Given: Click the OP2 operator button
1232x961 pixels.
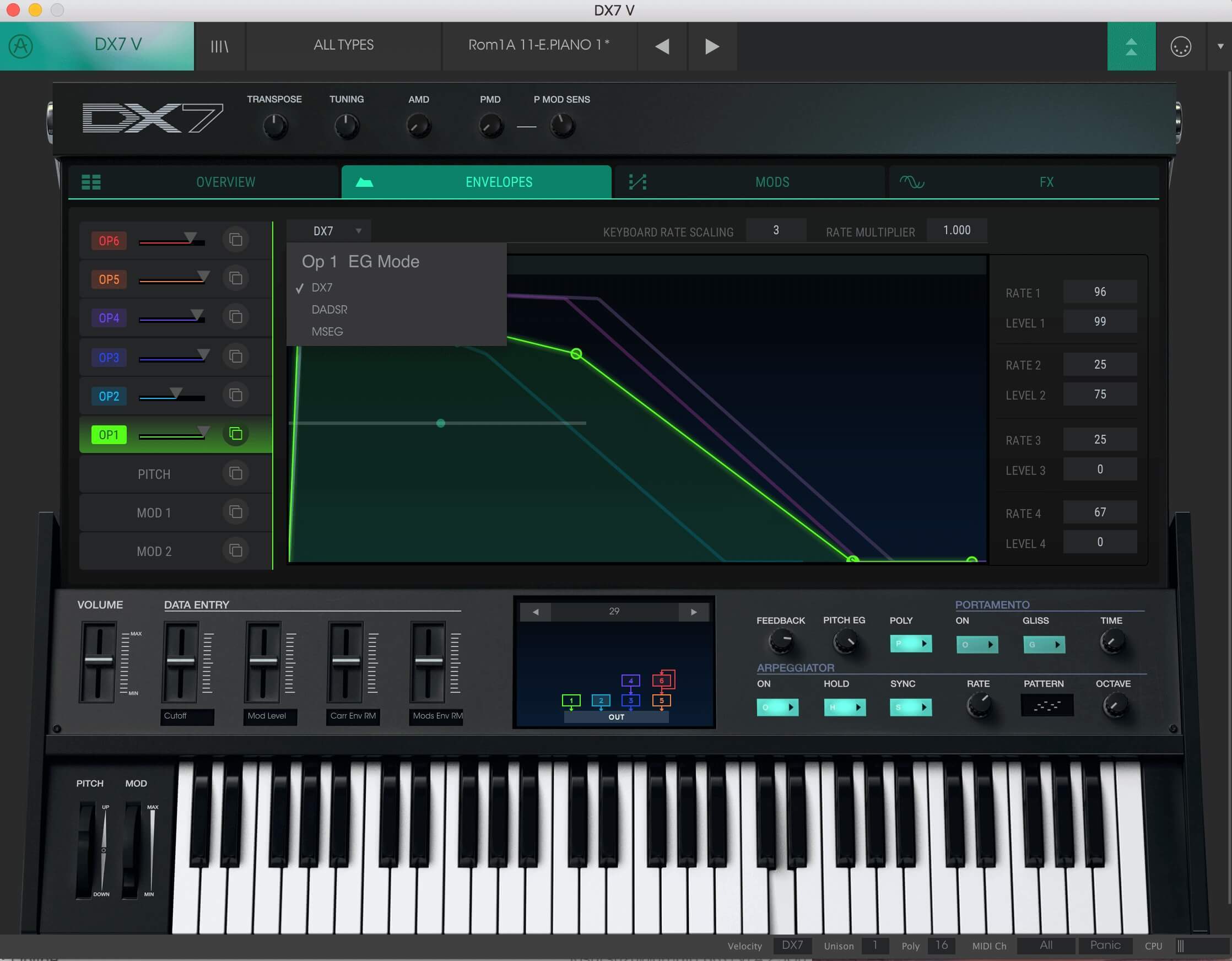Looking at the screenshot, I should click(108, 395).
